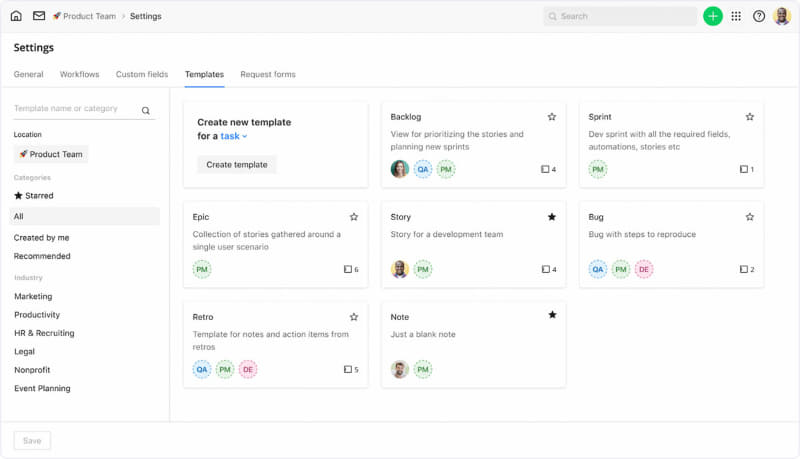
Task: Select the Marketing industry category
Action: (x=33, y=296)
